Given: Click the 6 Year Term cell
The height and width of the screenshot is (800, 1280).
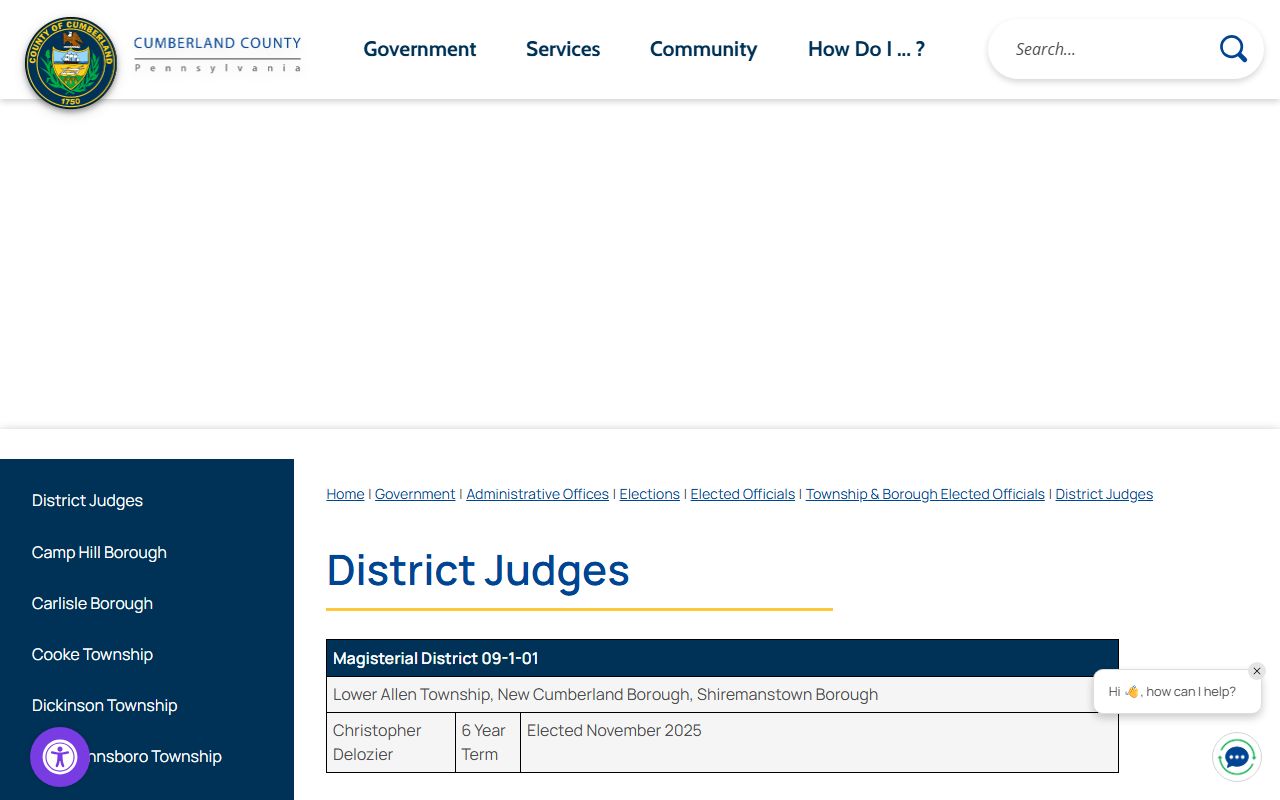Looking at the screenshot, I should click(x=488, y=742).
